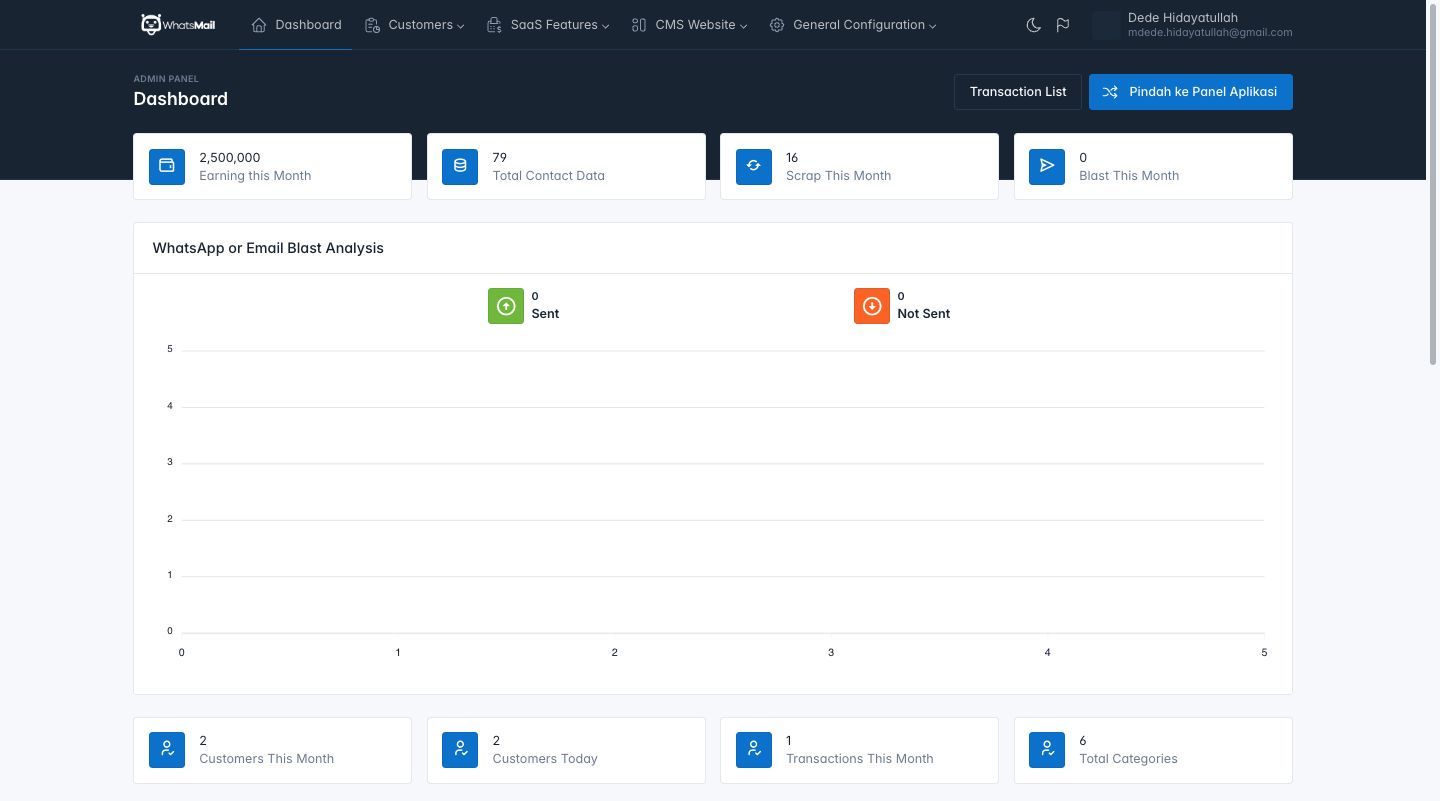Expand the Customers dropdown menu
The image size is (1440, 801).
pos(415,25)
